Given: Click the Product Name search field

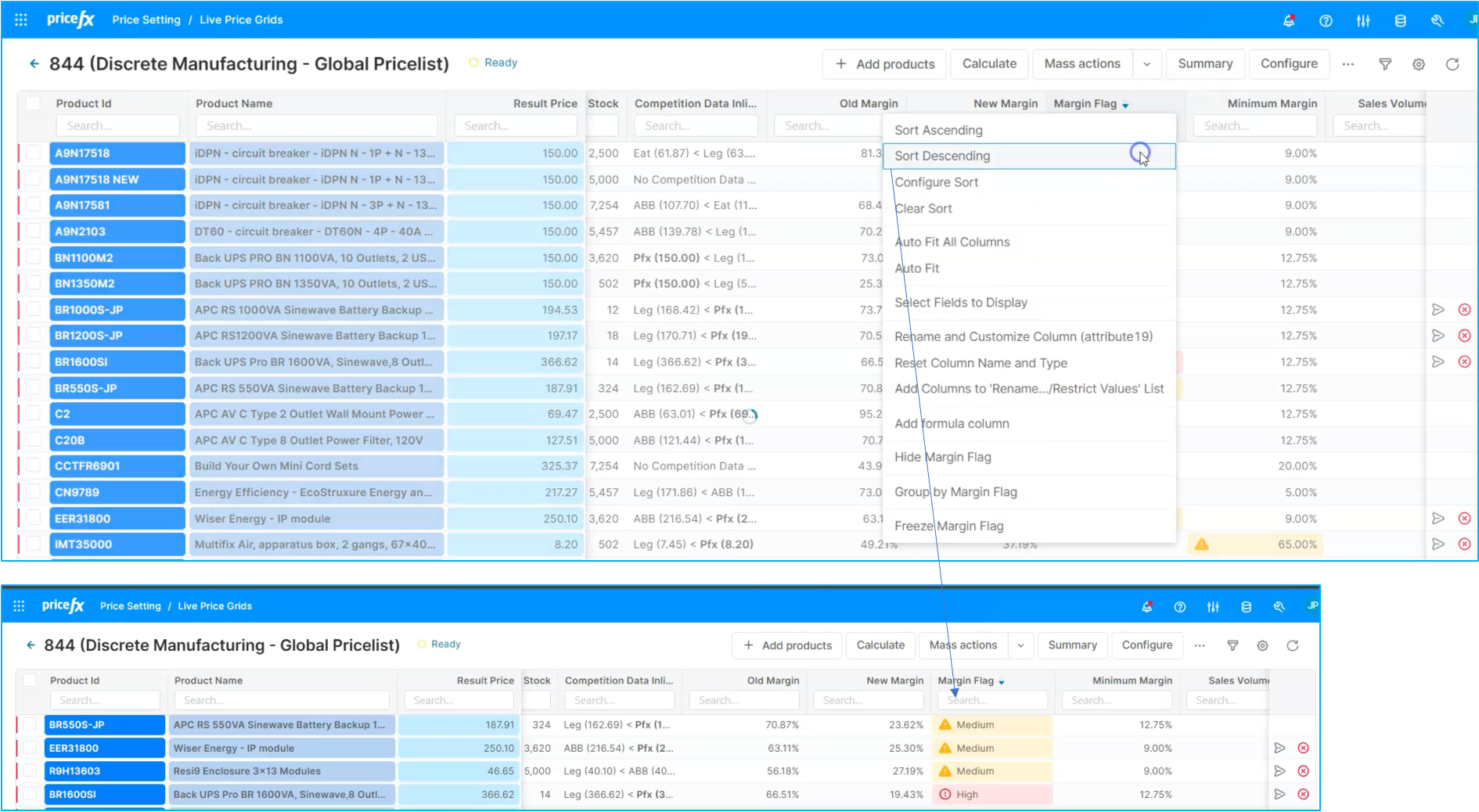Looking at the screenshot, I should tap(316, 126).
